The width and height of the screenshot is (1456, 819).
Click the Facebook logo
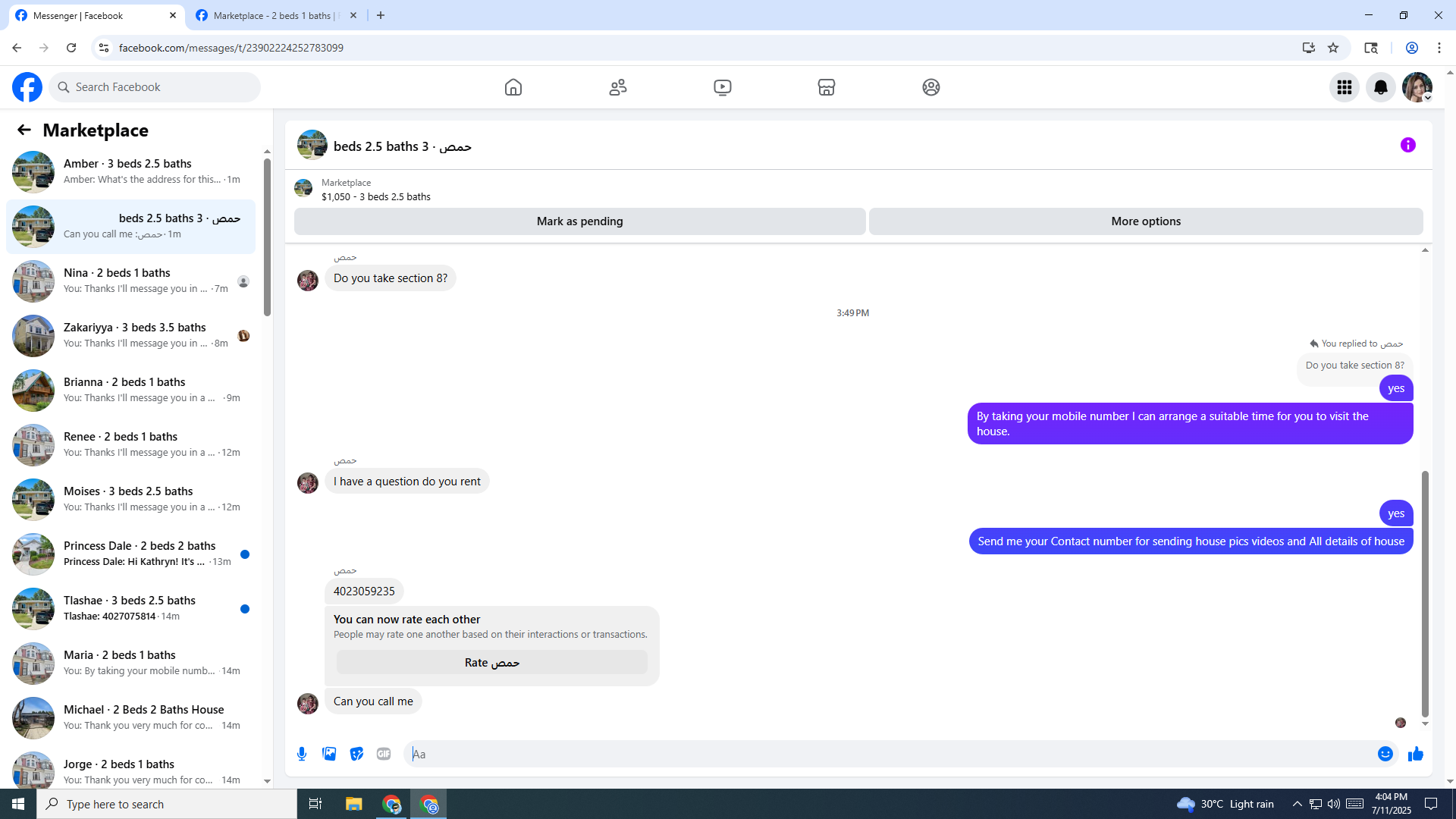click(x=27, y=87)
